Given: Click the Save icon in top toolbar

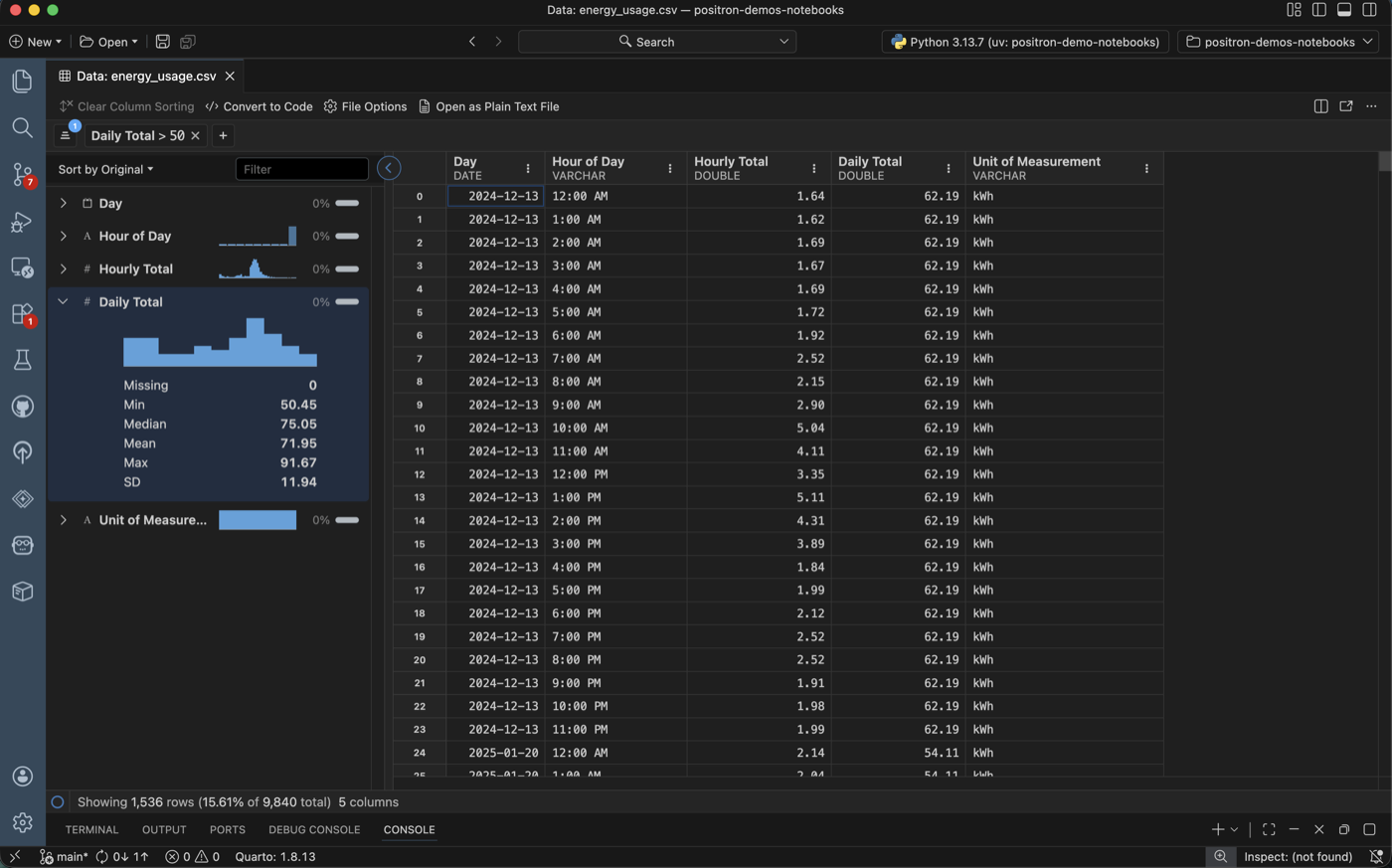Looking at the screenshot, I should [162, 42].
